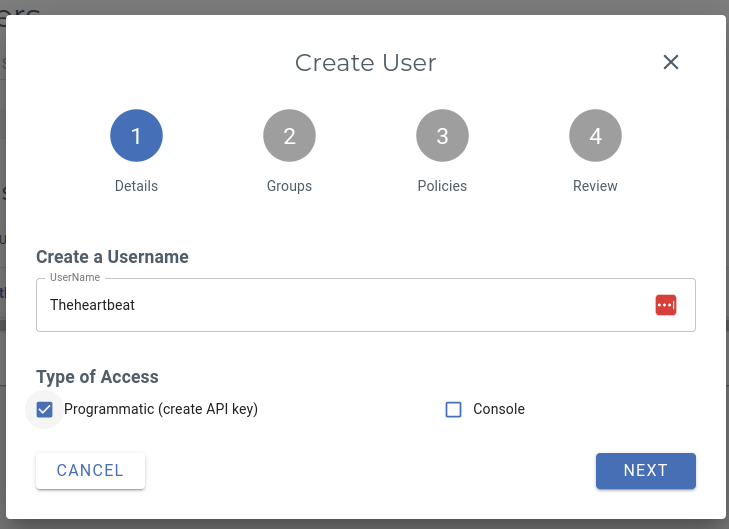Select step 1 Details circle
This screenshot has height=529, width=729.
point(136,135)
